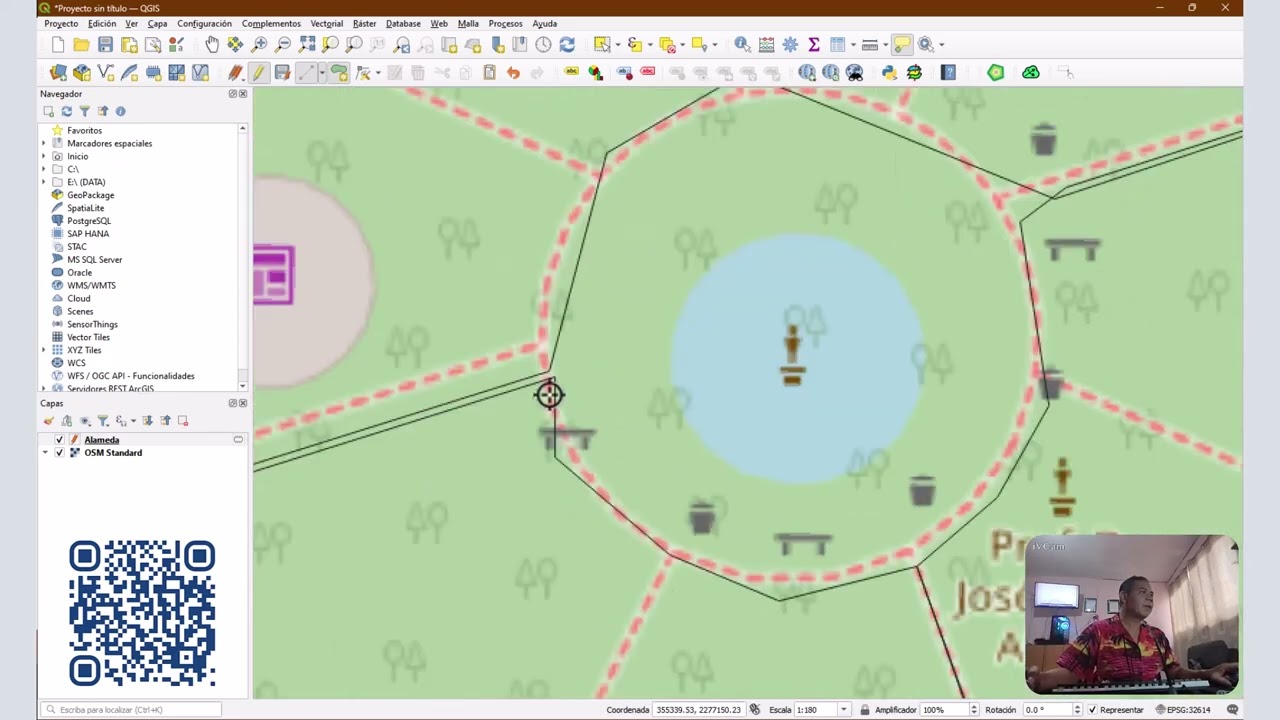This screenshot has width=1280, height=720.
Task: Remove selected layer in Capas toolbar
Action: (x=183, y=421)
